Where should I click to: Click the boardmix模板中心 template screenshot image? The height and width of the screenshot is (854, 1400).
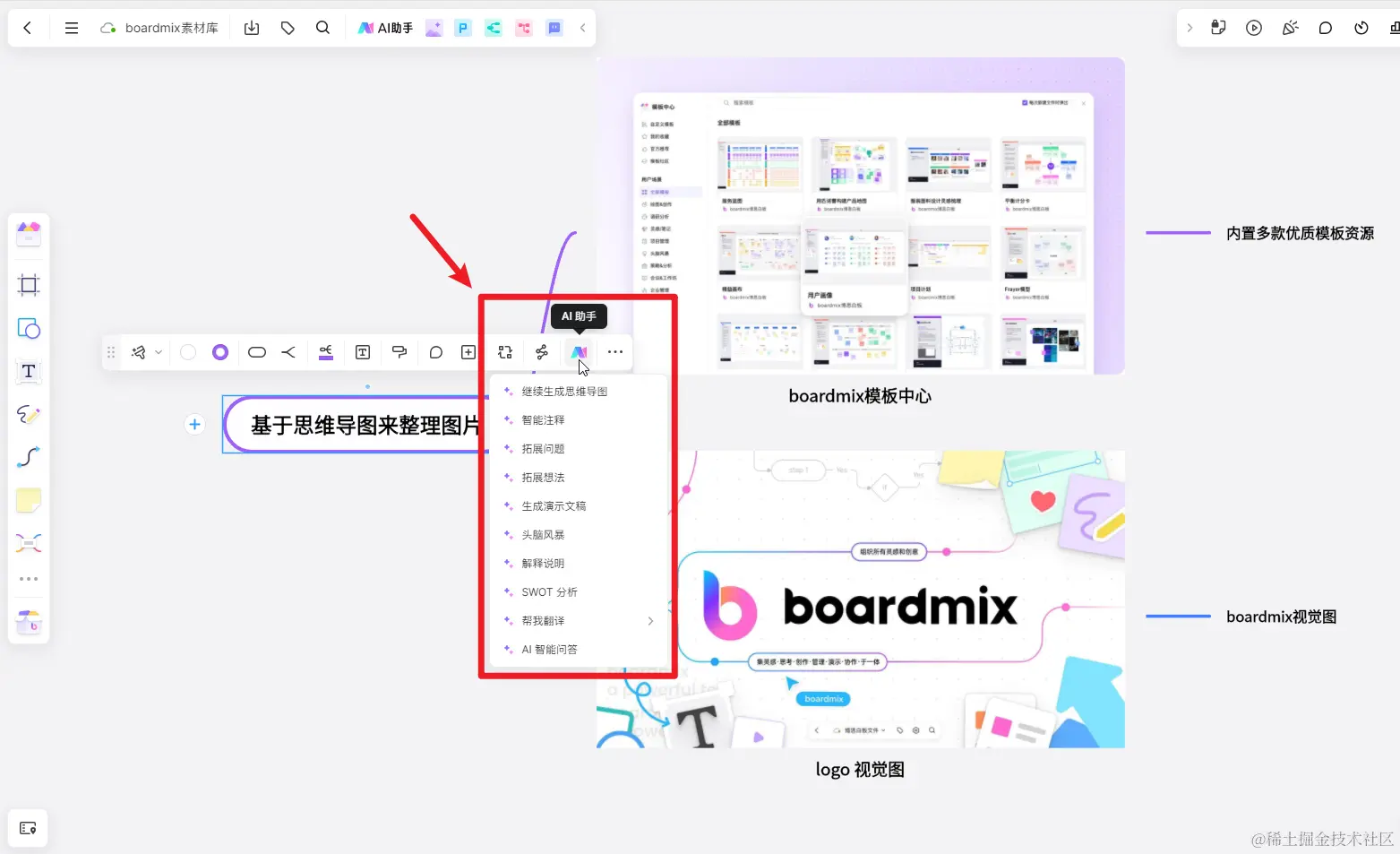[x=860, y=216]
